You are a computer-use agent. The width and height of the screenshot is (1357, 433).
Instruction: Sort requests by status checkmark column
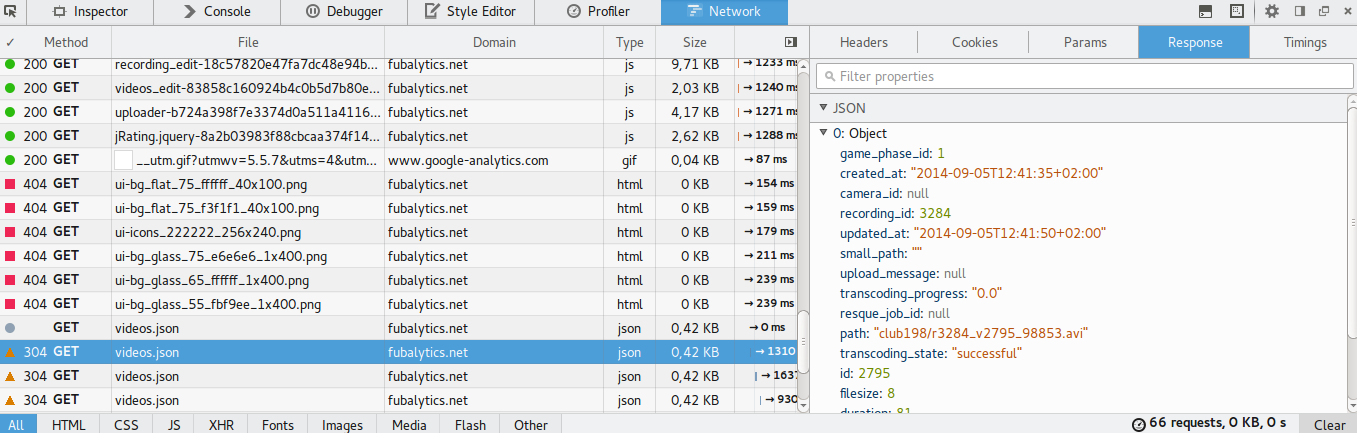click(x=10, y=42)
